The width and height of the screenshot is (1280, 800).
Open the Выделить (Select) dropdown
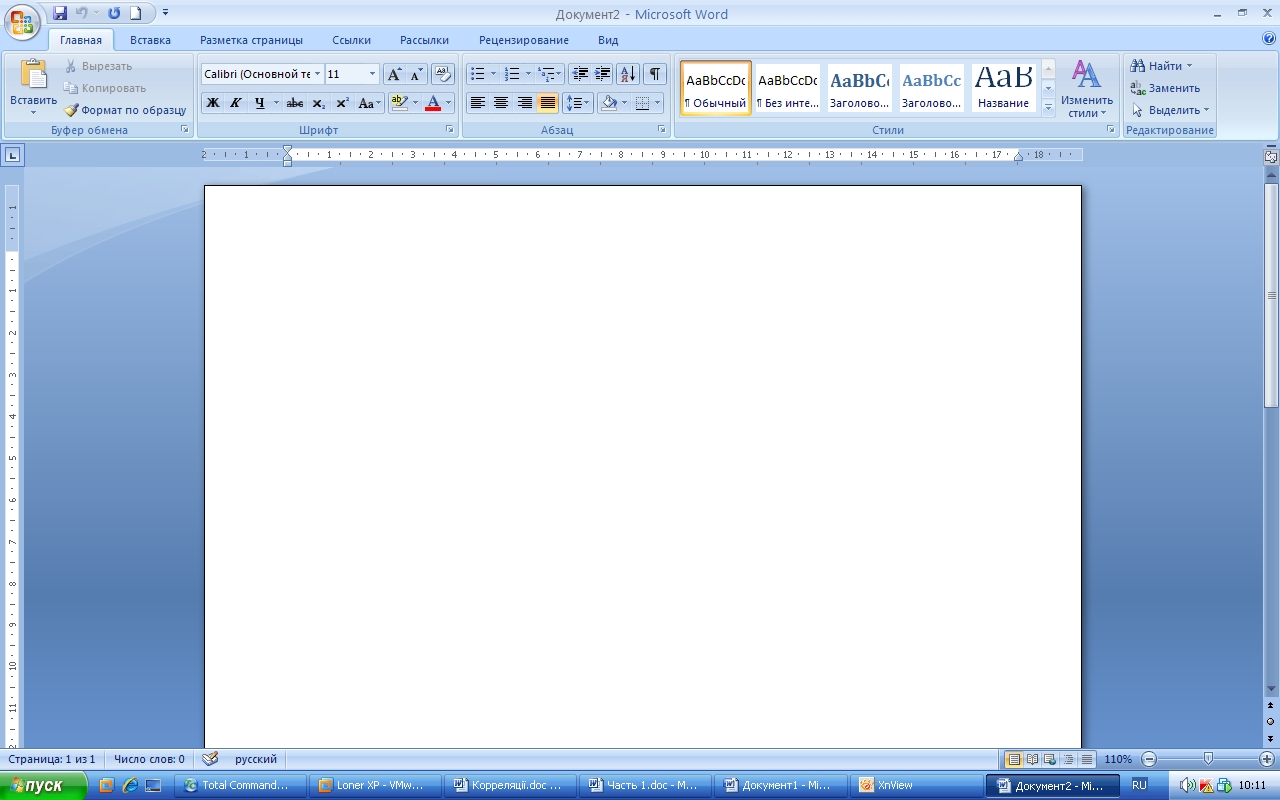pyautogui.click(x=1170, y=110)
